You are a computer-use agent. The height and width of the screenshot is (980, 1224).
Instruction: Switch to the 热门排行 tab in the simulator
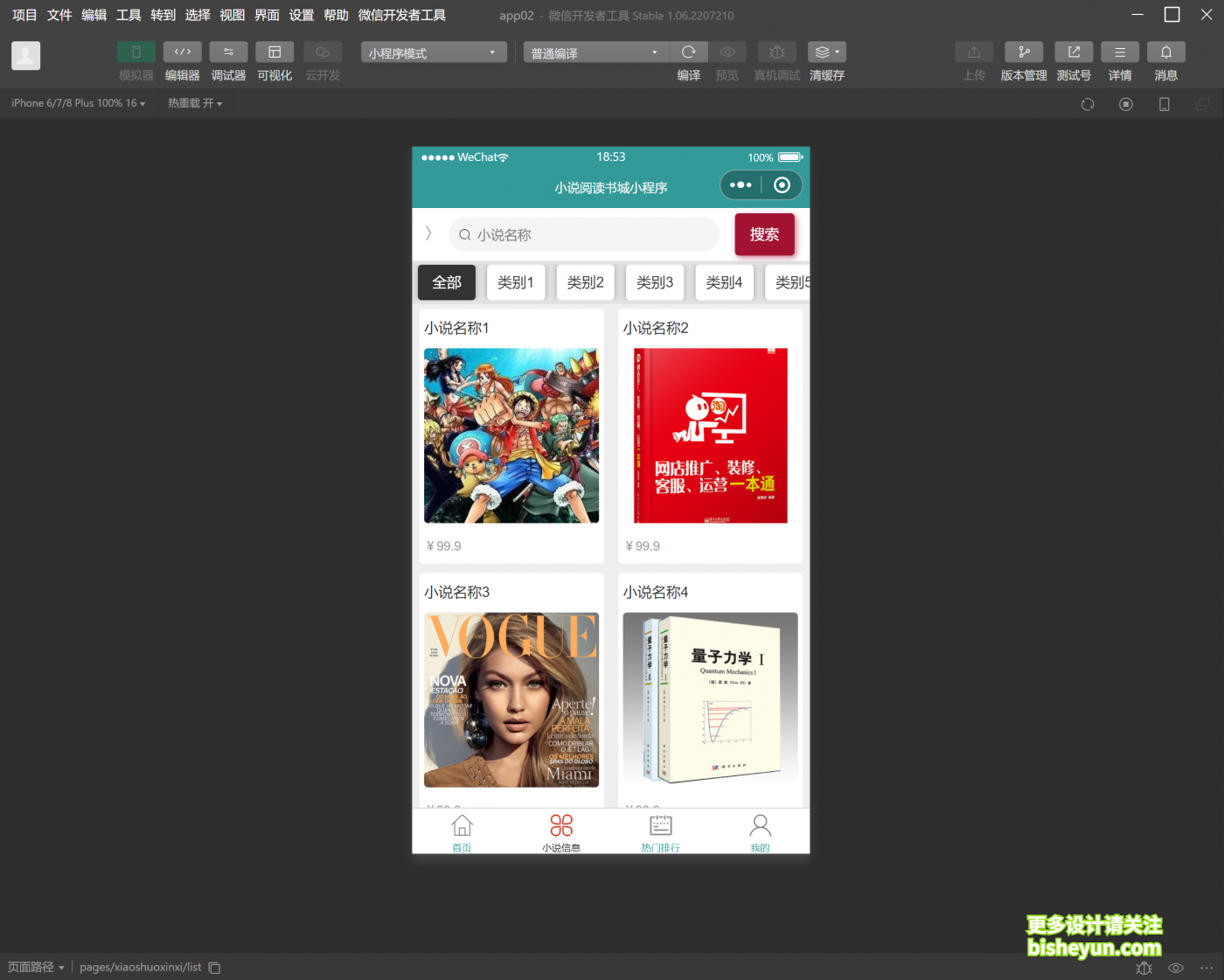(660, 831)
